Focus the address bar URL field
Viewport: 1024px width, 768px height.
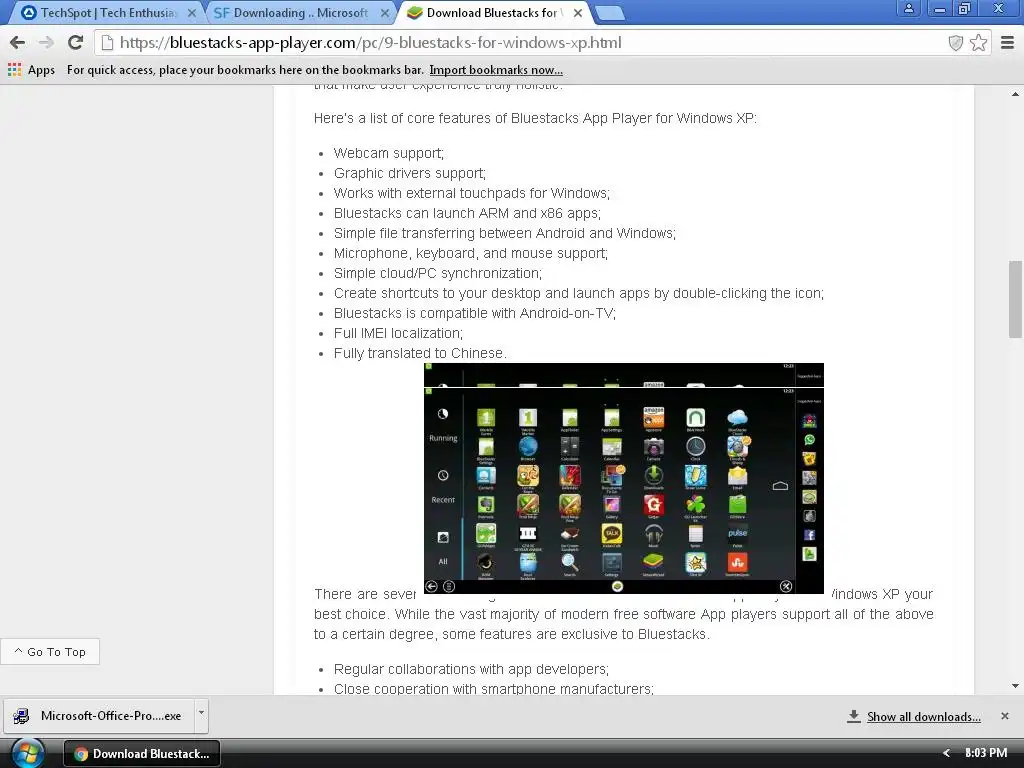coord(522,43)
